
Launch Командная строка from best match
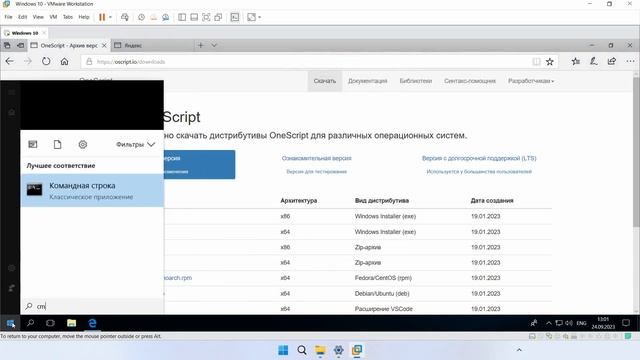click(x=92, y=190)
